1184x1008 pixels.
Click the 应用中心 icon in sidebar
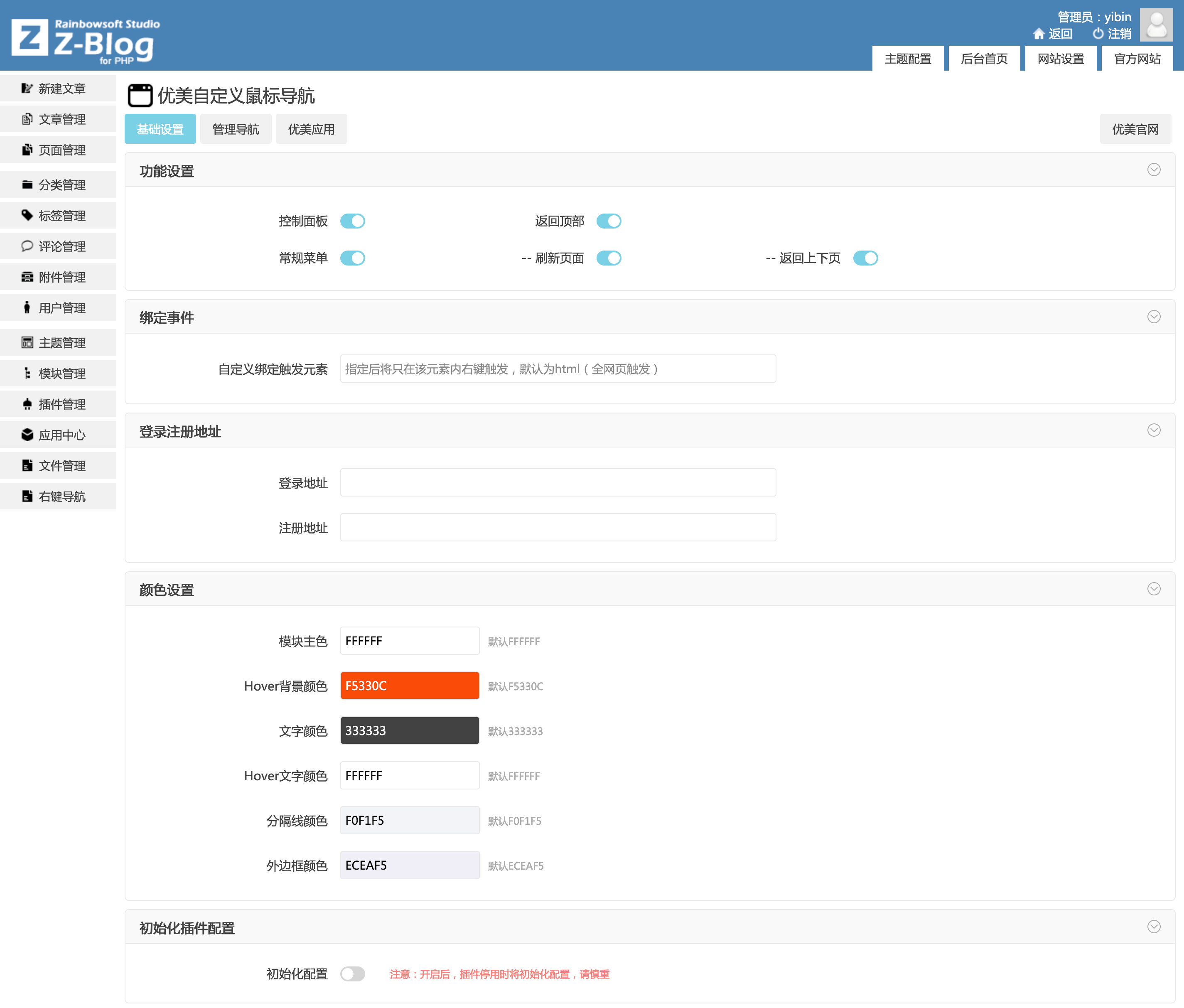27,435
